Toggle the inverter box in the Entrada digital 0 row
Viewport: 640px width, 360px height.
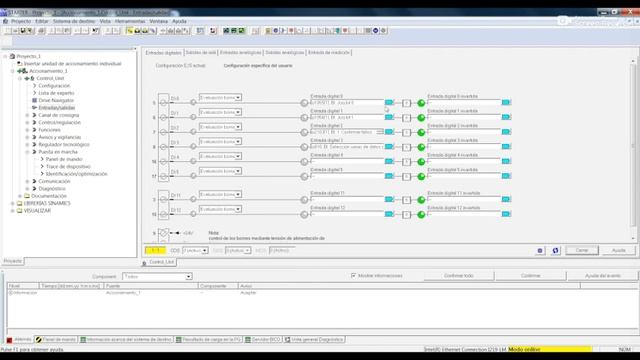406,103
